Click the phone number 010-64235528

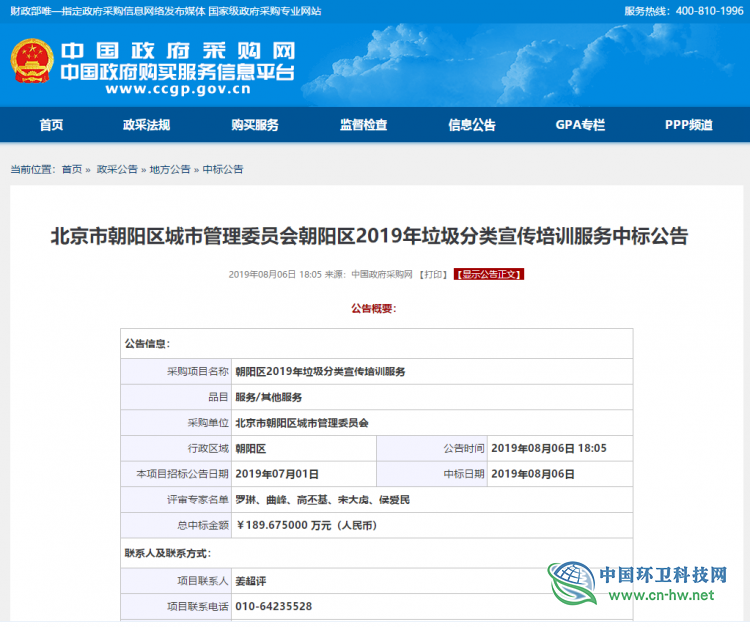click(x=273, y=606)
